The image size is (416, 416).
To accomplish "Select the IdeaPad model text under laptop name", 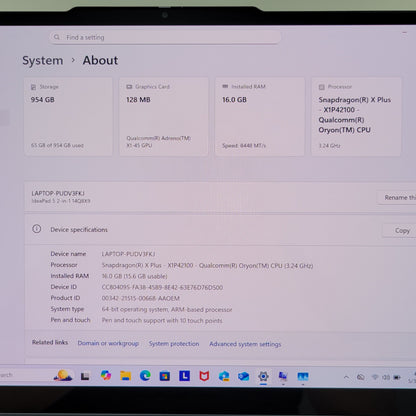I will [x=61, y=201].
